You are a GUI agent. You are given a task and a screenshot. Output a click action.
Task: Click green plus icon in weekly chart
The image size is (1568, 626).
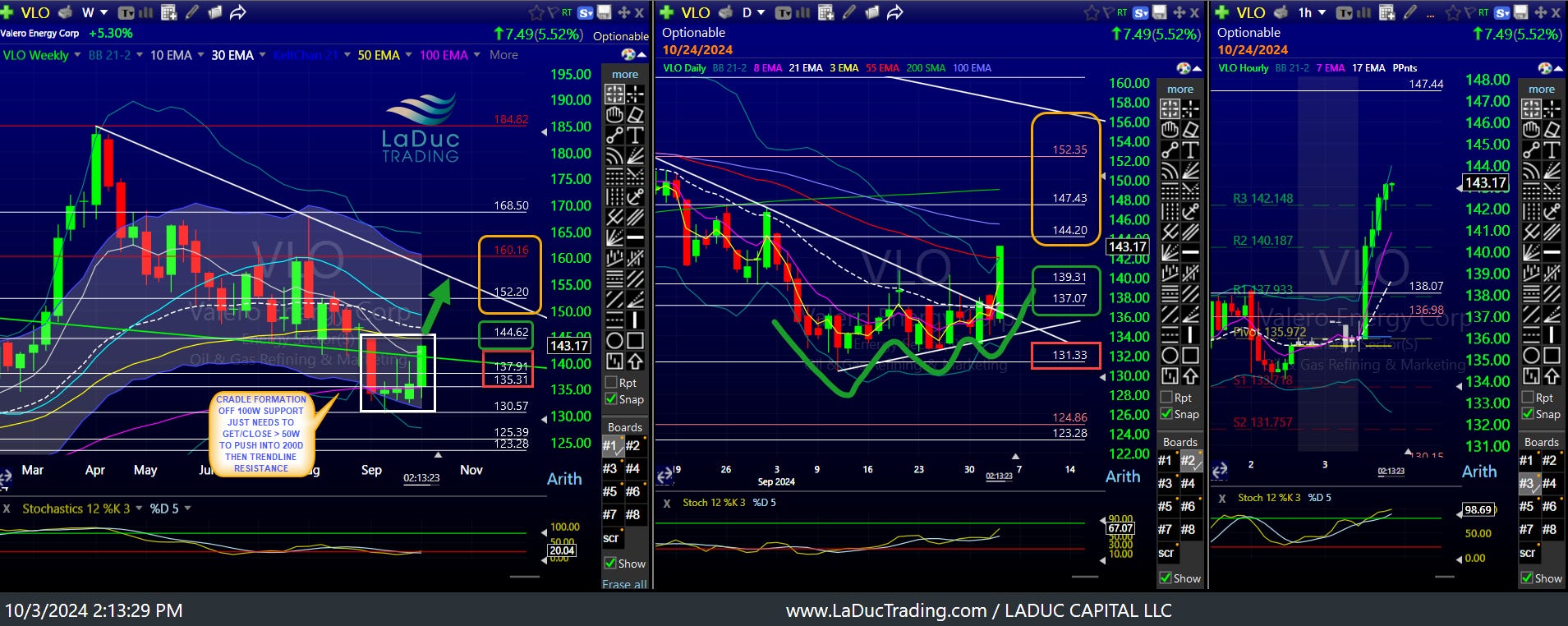7,12
